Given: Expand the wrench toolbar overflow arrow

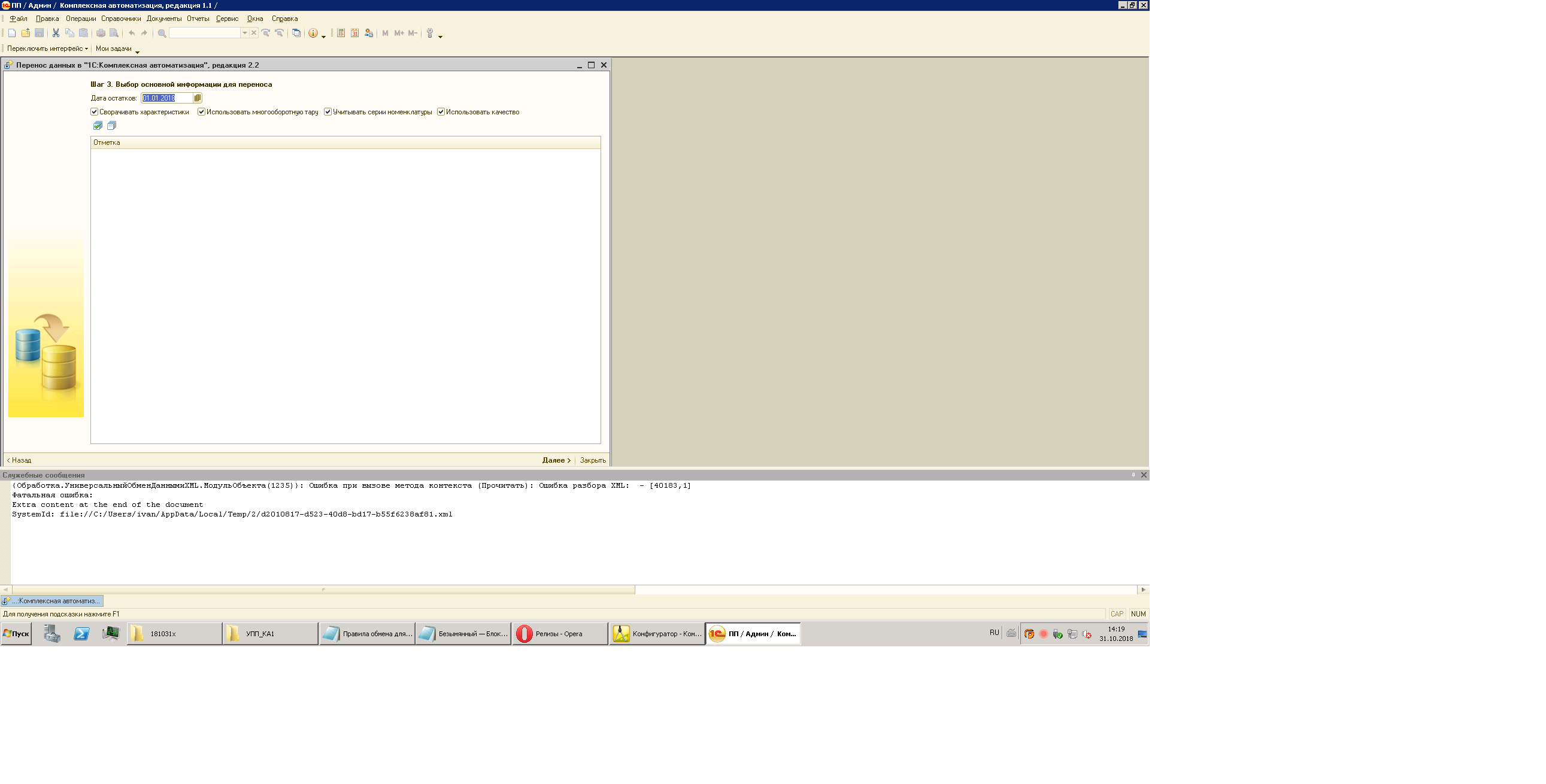Looking at the screenshot, I should click(440, 36).
